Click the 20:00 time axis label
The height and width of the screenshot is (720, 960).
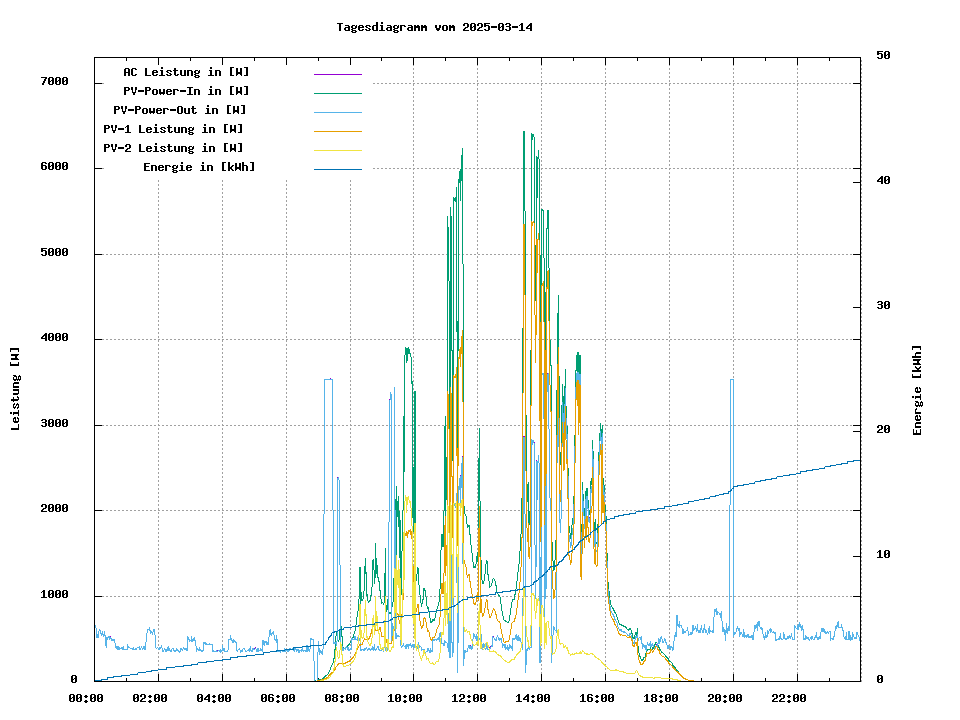(732, 698)
